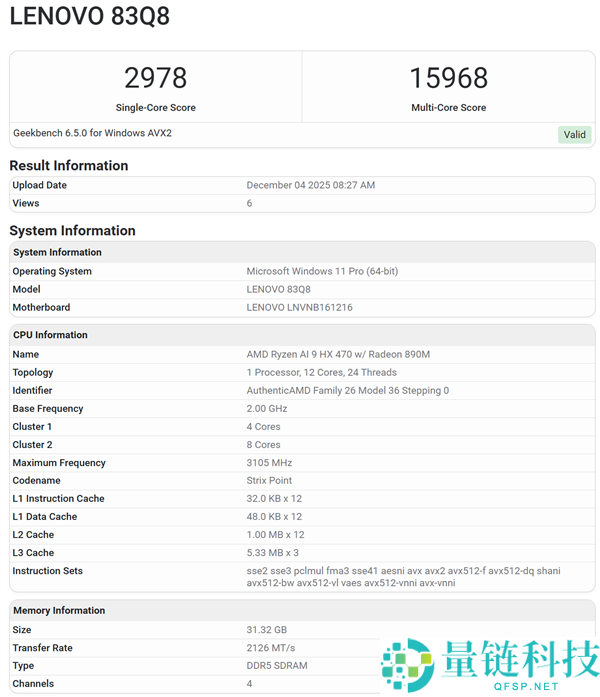600x697 pixels.
Task: Click the Model value 'LENOVO 83Q8' in table
Action: click(x=279, y=289)
